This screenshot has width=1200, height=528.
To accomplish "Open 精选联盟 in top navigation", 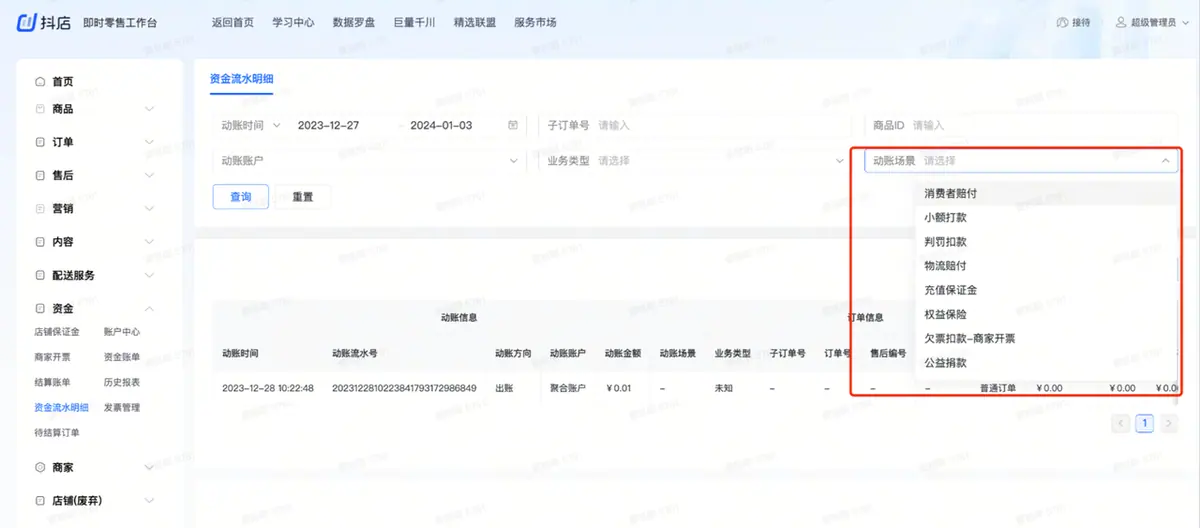I will tap(474, 22).
